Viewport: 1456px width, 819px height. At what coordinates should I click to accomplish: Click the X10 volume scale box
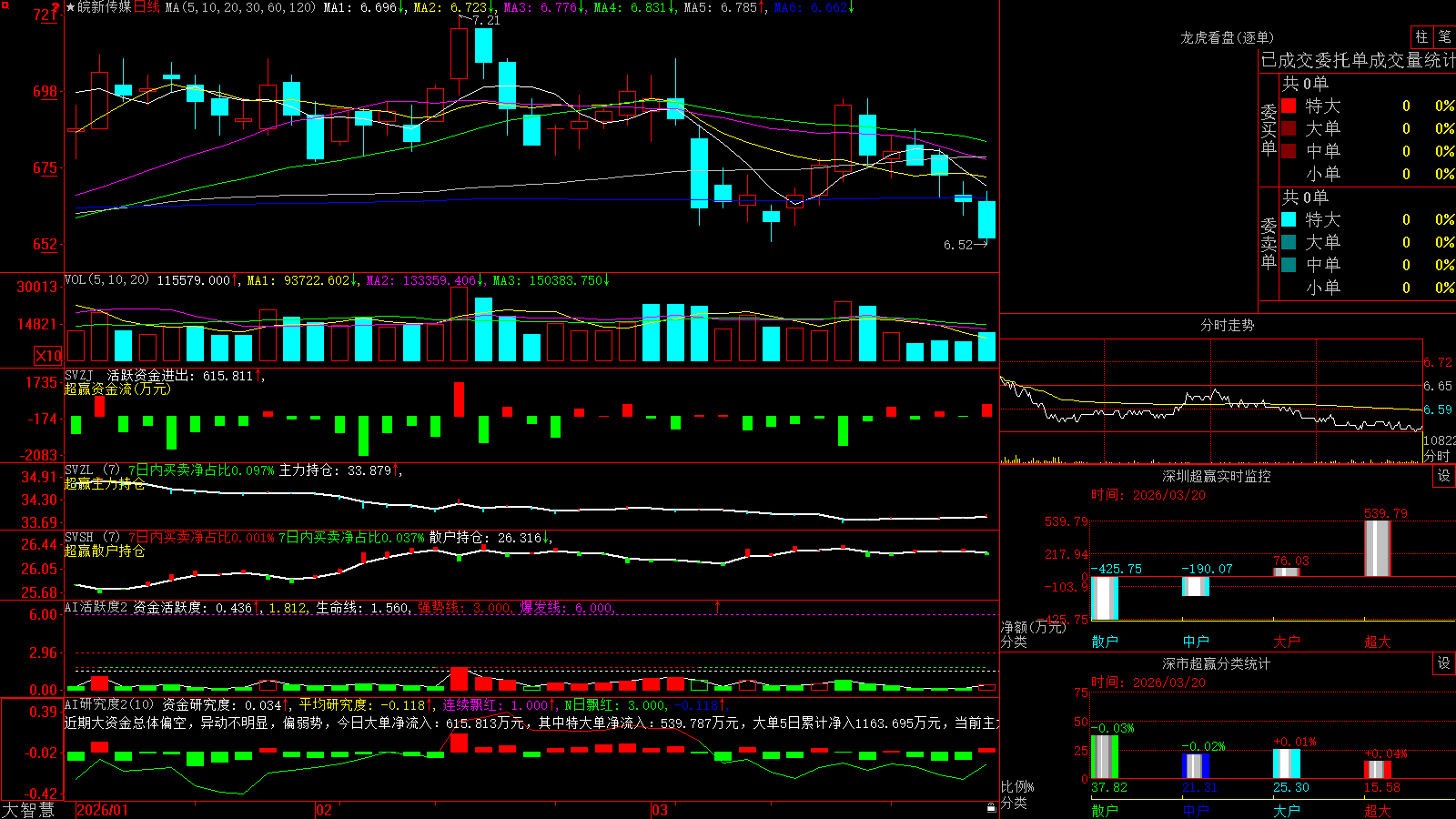pos(48,356)
